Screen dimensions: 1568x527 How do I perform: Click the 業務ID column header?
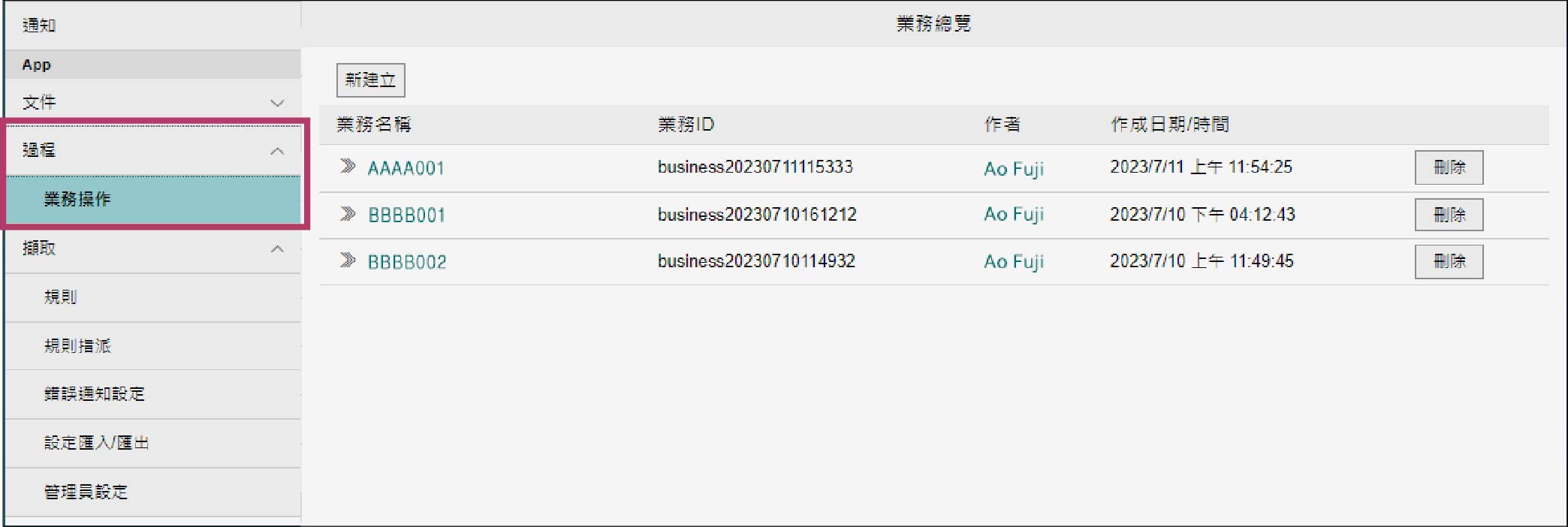click(x=686, y=125)
